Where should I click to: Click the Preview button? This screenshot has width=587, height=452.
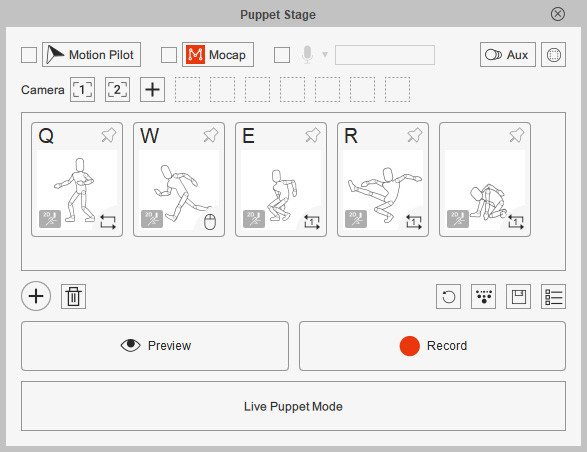pyautogui.click(x=155, y=346)
